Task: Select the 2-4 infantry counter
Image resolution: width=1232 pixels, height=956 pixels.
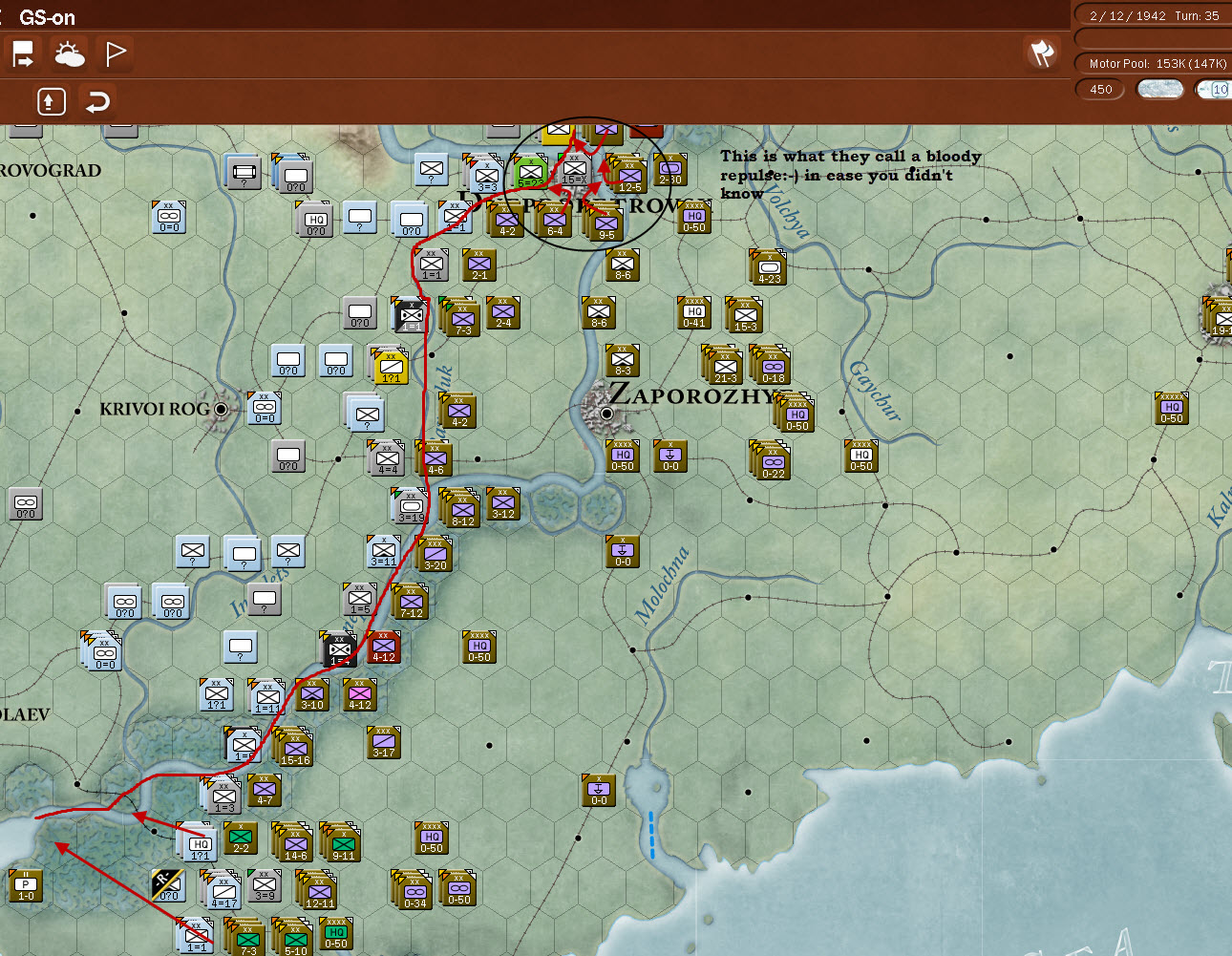Action: point(503,312)
